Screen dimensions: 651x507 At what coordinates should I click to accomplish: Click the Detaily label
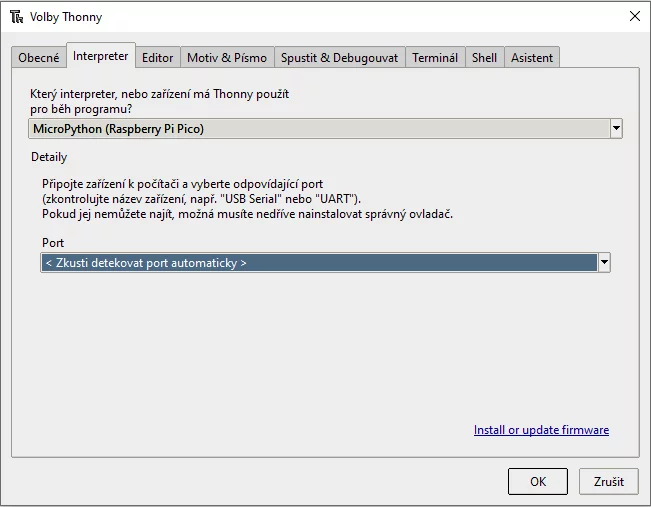pos(49,157)
